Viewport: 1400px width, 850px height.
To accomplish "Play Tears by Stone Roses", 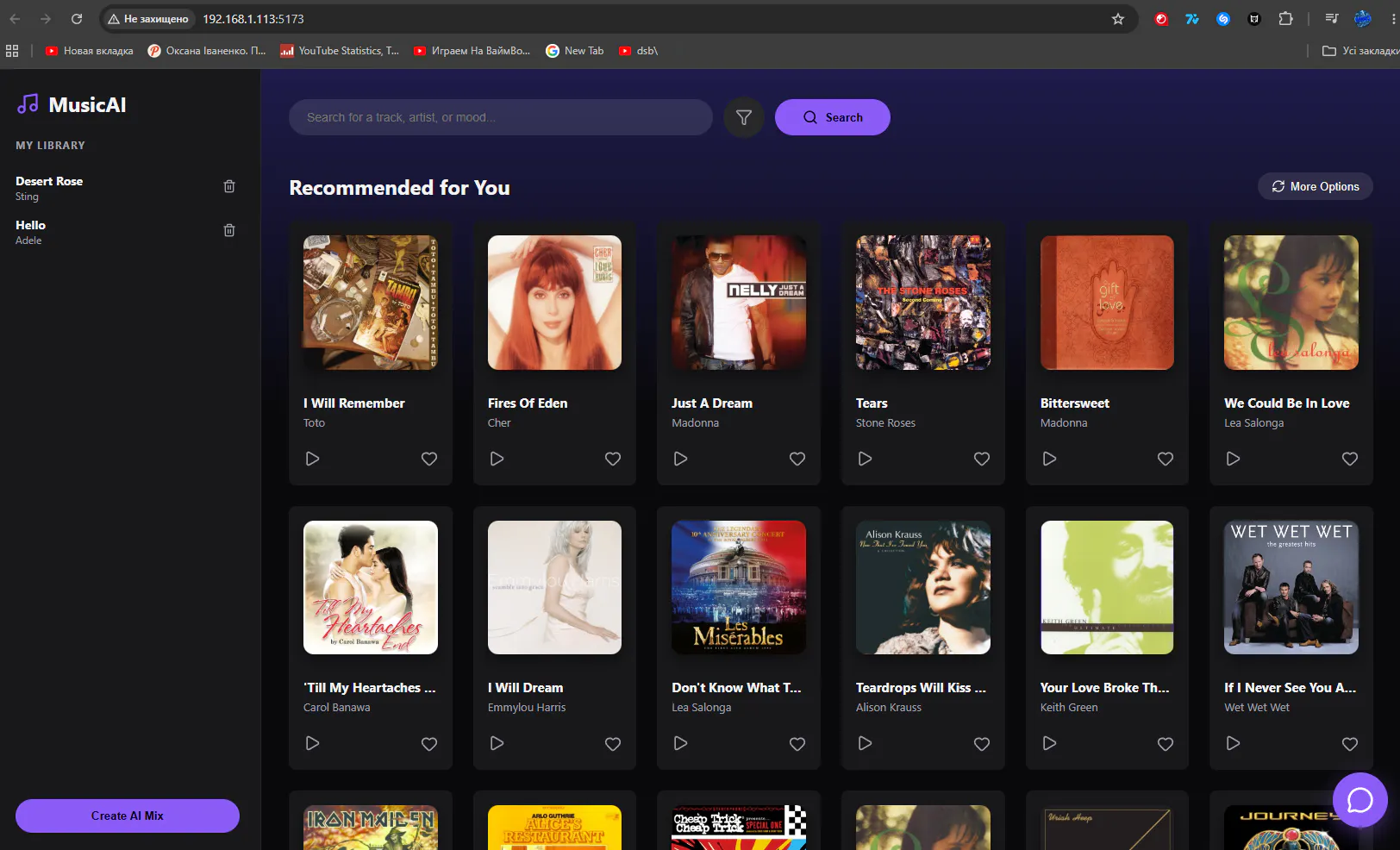I will 866,459.
